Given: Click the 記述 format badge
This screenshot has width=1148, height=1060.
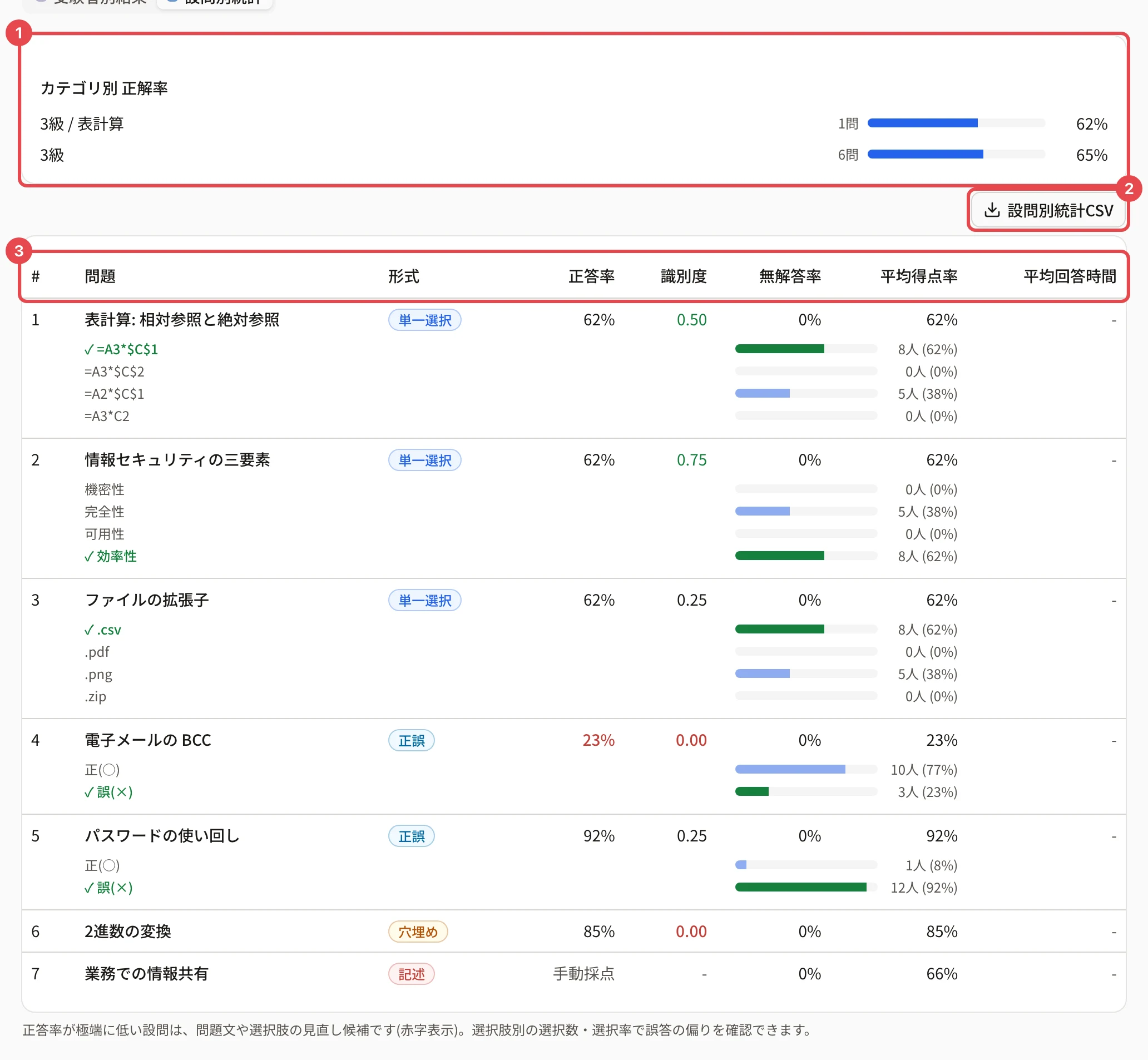Looking at the screenshot, I should pos(412,974).
